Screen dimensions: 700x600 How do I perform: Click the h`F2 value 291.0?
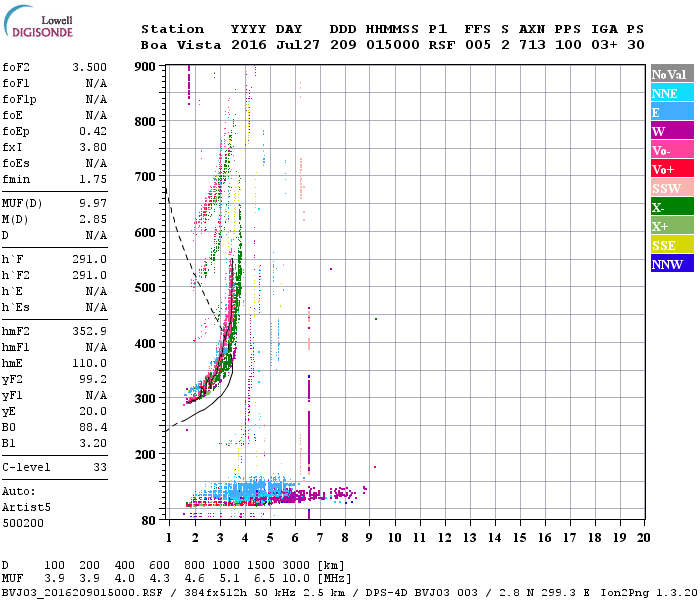click(x=90, y=275)
